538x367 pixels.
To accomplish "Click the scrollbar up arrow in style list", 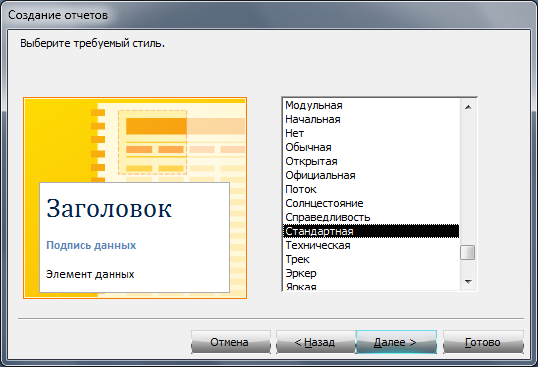I will [468, 107].
